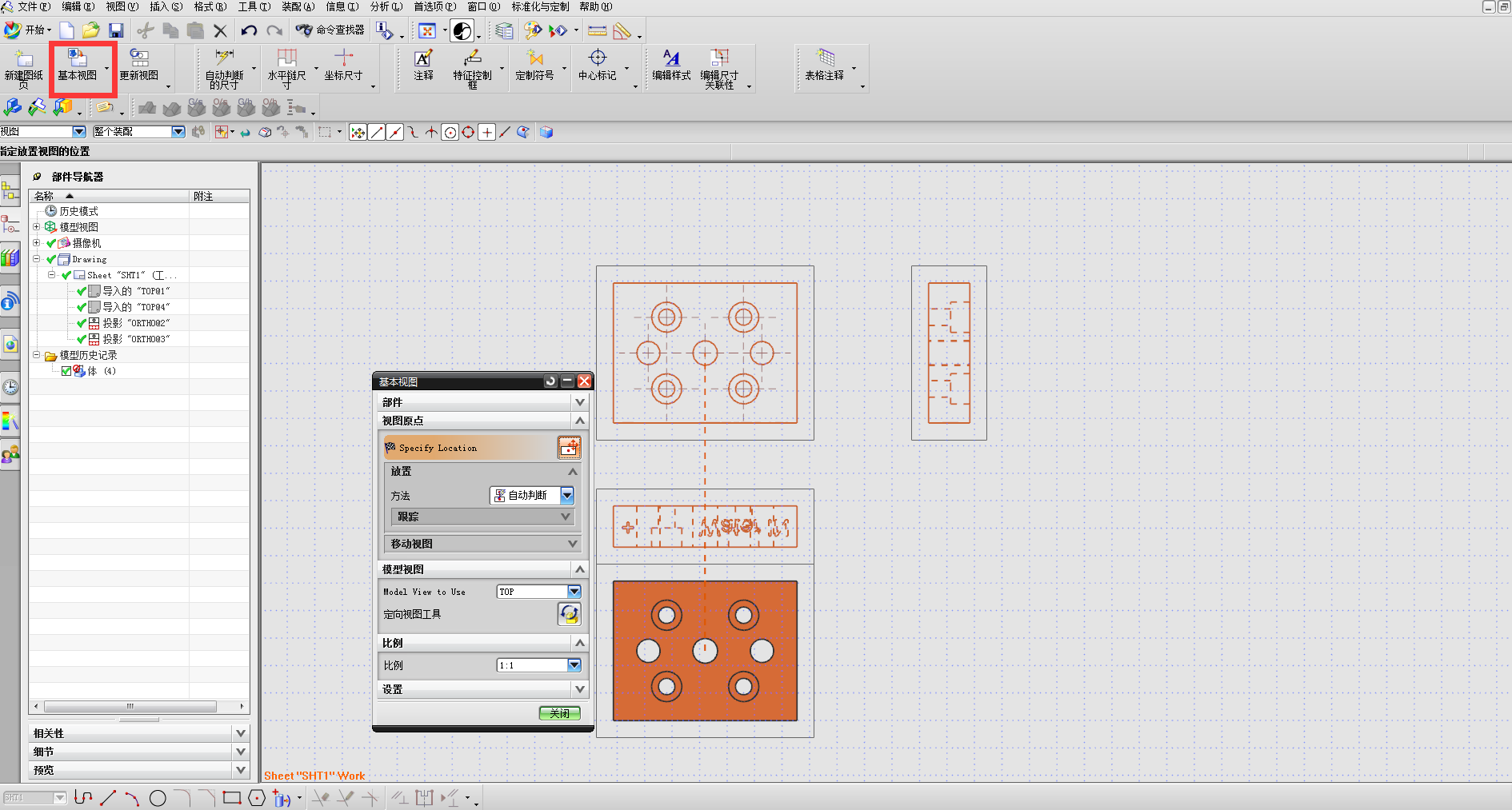
Task: Click the Undo arrow icon
Action: 249,30
